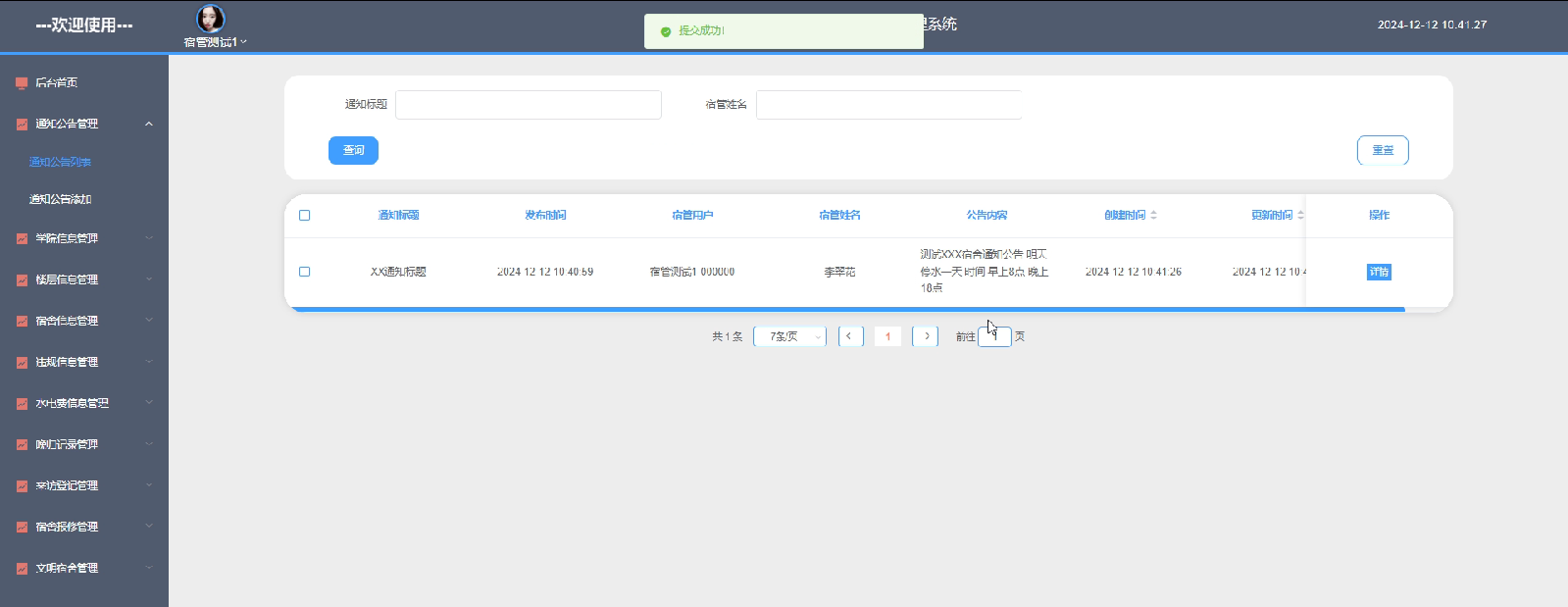Screen dimensions: 1568x607
Task: Expand the 学院信息管理 chevron
Action: [149, 237]
